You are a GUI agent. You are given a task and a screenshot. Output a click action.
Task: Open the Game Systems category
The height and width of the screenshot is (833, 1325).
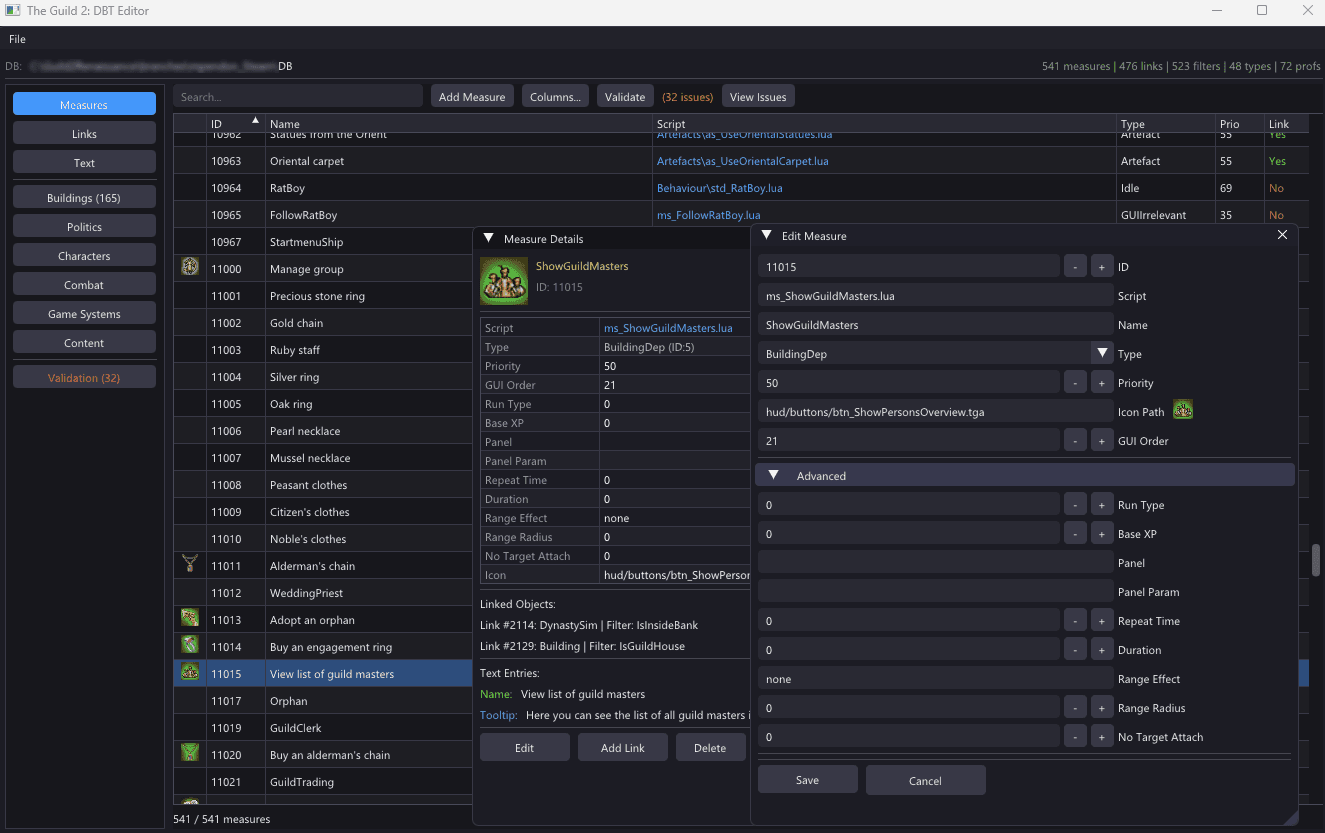click(x=84, y=313)
